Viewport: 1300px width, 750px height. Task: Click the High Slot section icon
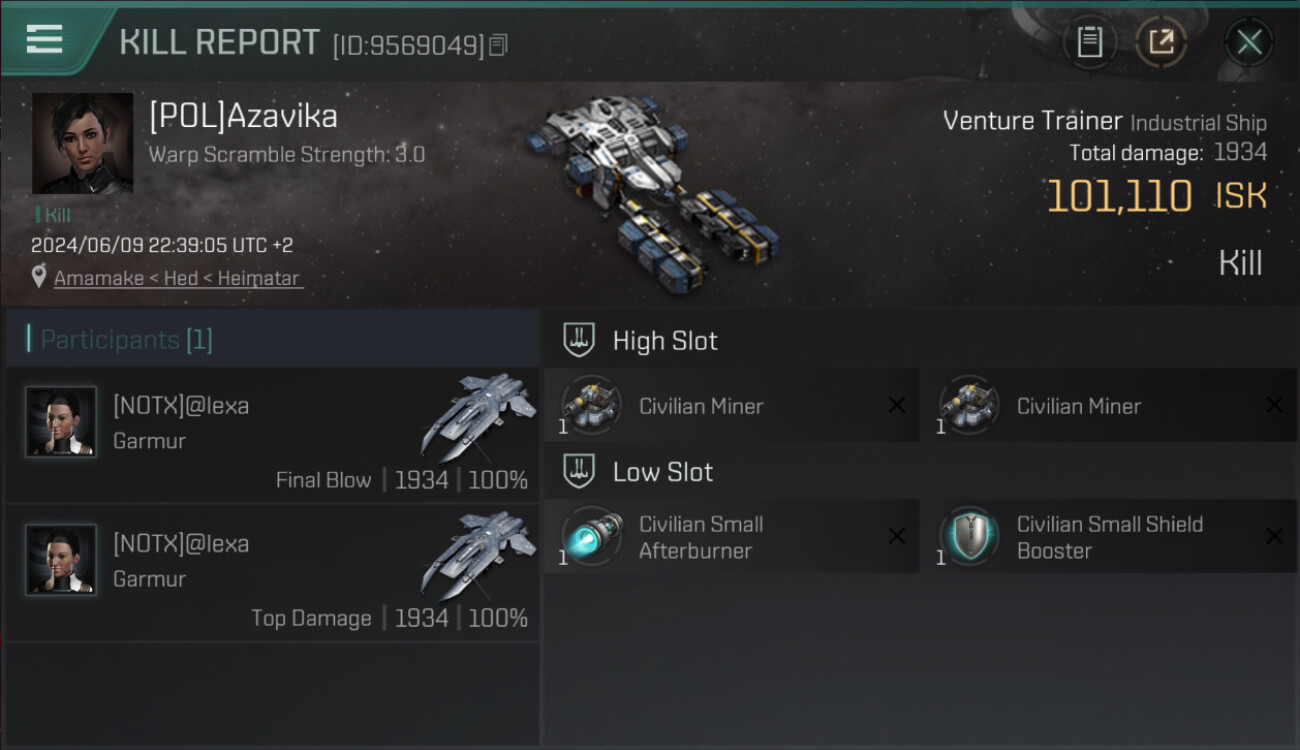(579, 340)
